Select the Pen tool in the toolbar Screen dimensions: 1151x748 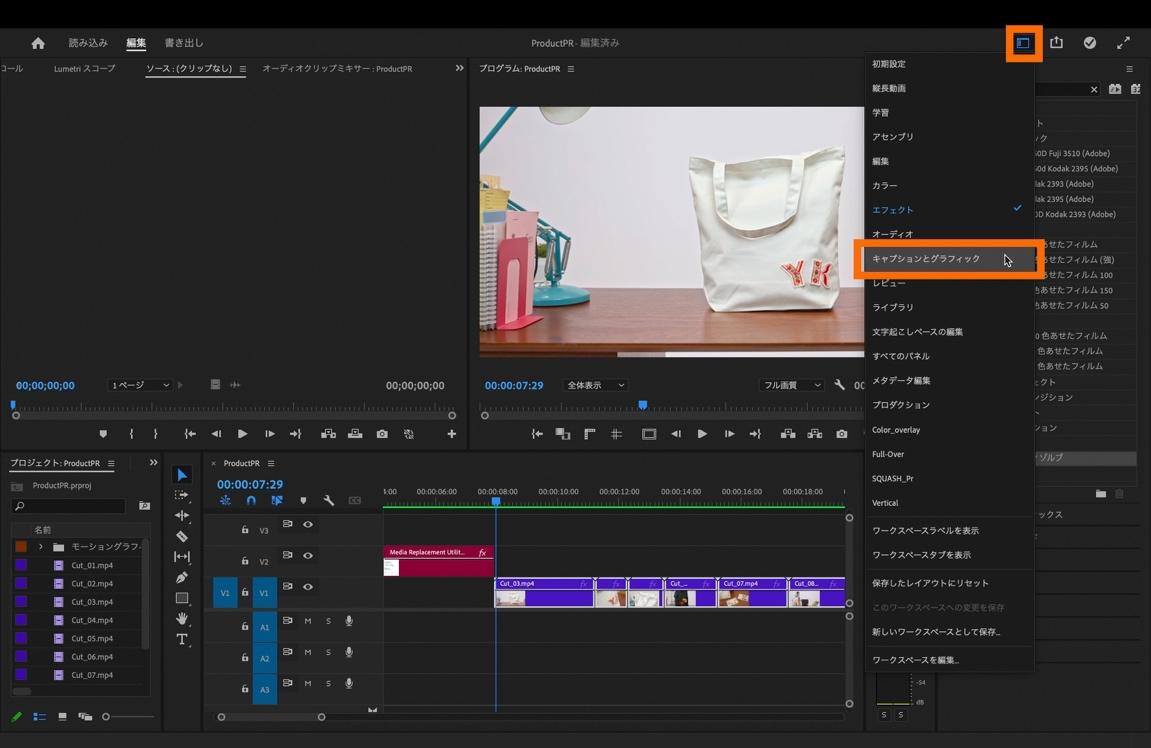tap(181, 577)
